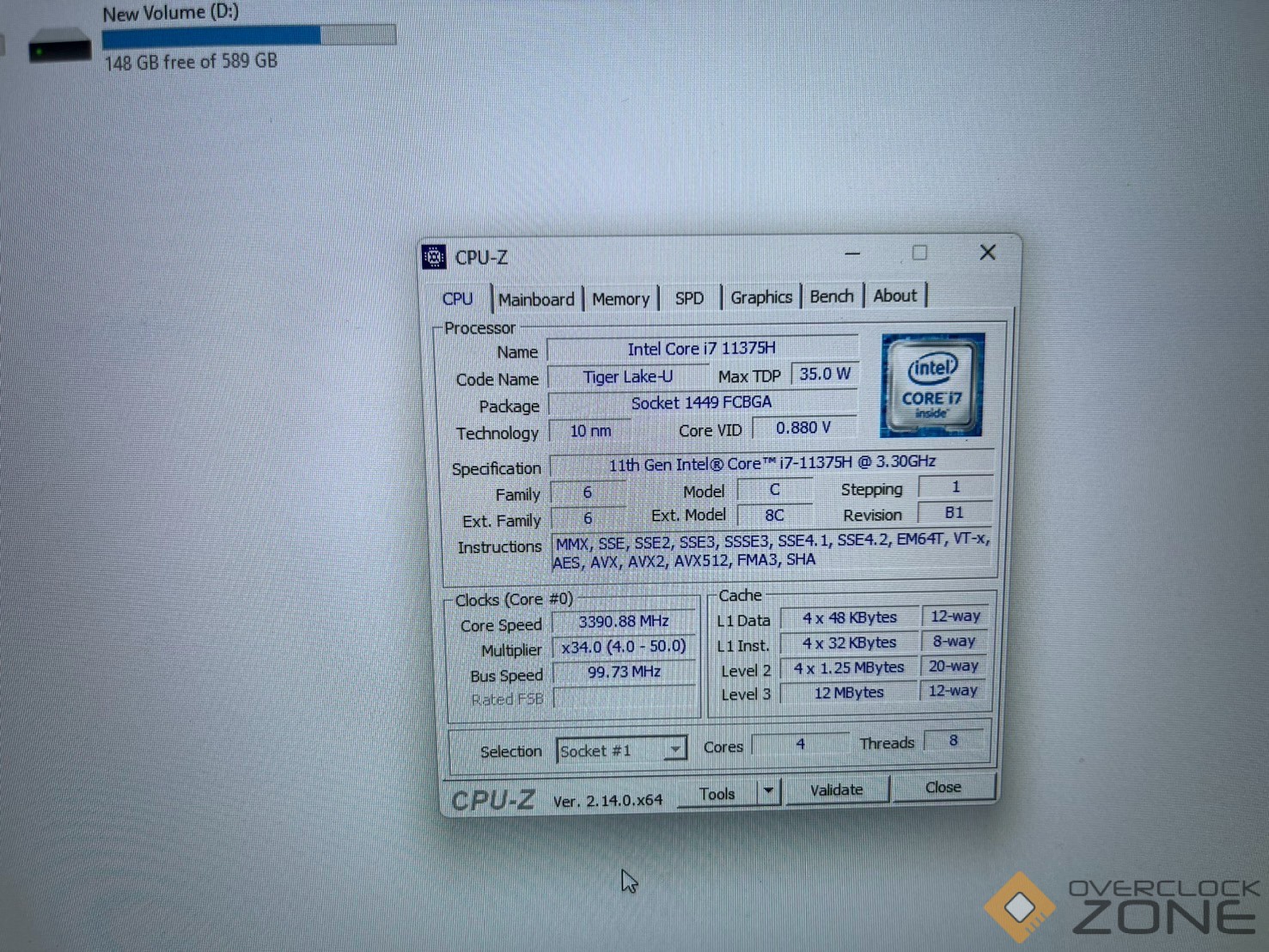The image size is (1269, 952).
Task: Open the Memory tab
Action: pyautogui.click(x=620, y=300)
